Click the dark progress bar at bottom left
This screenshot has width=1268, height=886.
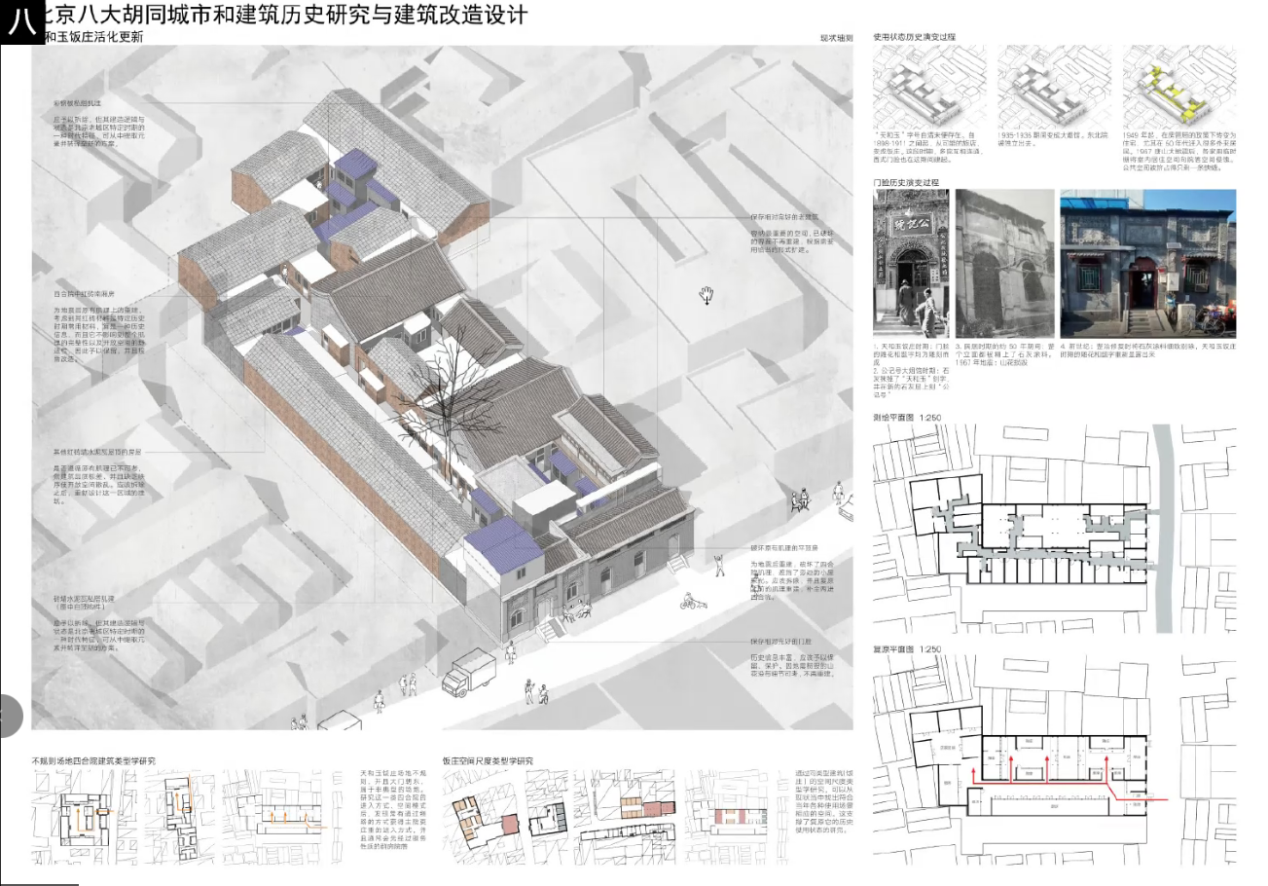(x=38, y=883)
